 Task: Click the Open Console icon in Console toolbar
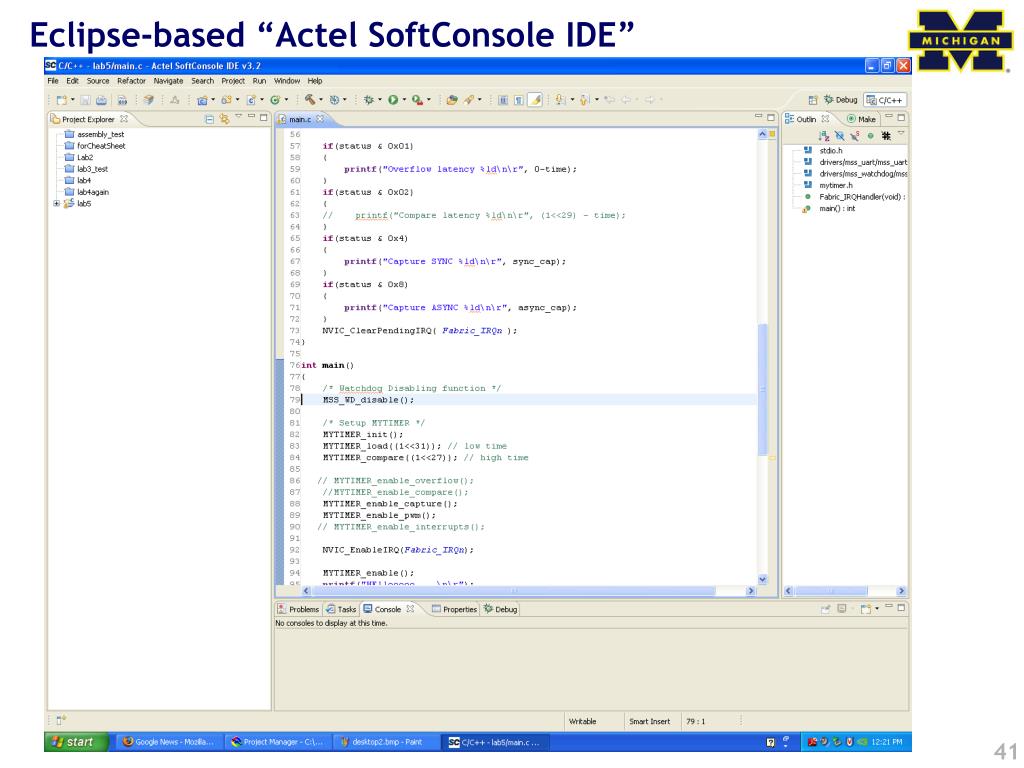pyautogui.click(x=865, y=609)
